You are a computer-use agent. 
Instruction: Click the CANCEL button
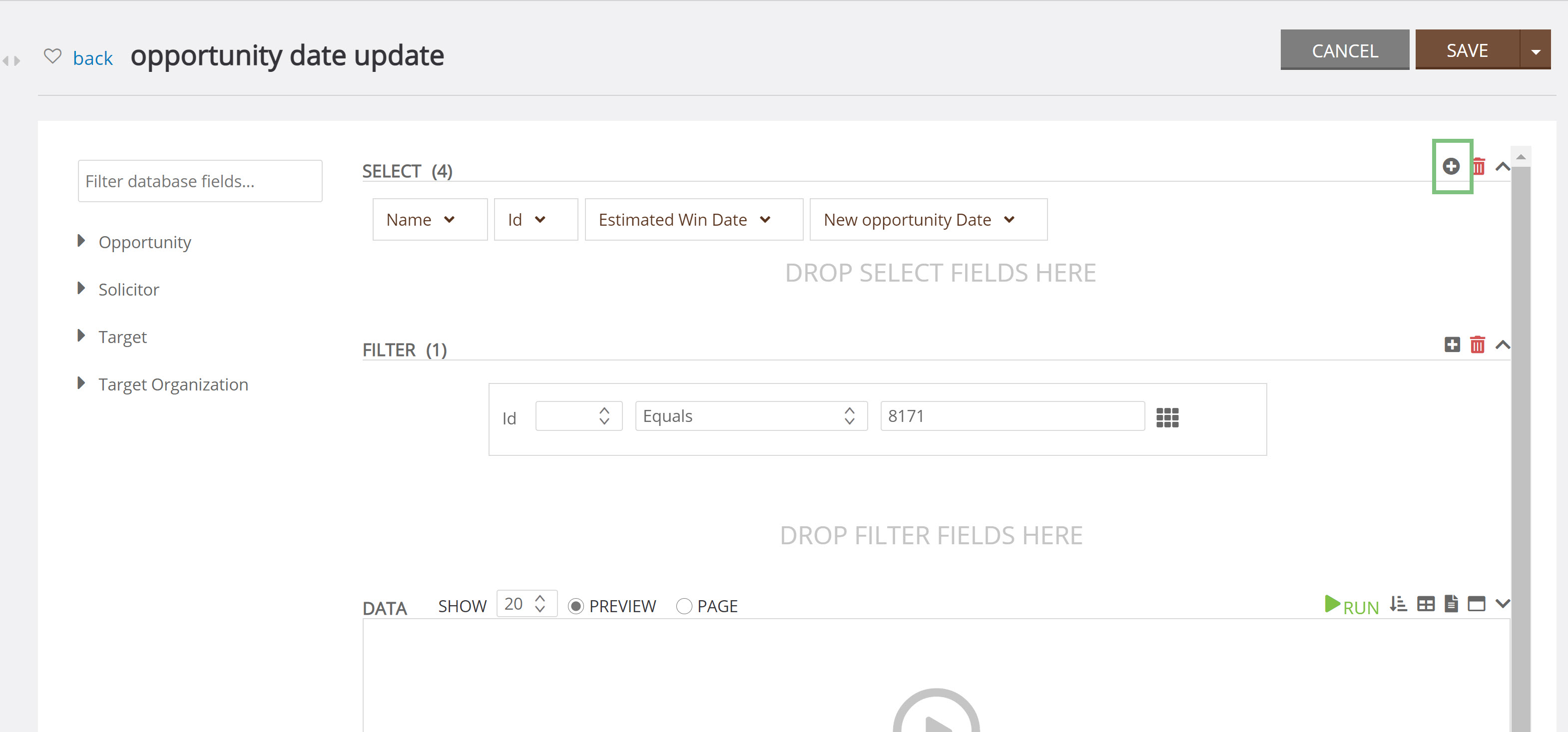tap(1345, 50)
